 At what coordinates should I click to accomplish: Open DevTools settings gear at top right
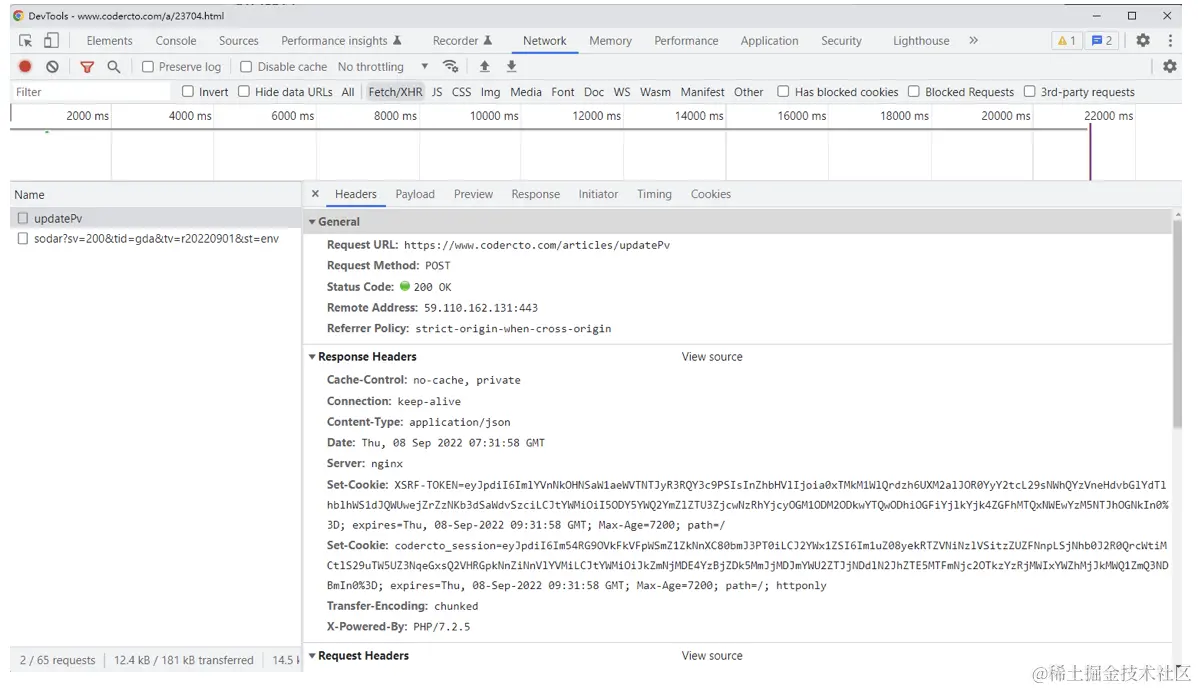[x=1143, y=40]
